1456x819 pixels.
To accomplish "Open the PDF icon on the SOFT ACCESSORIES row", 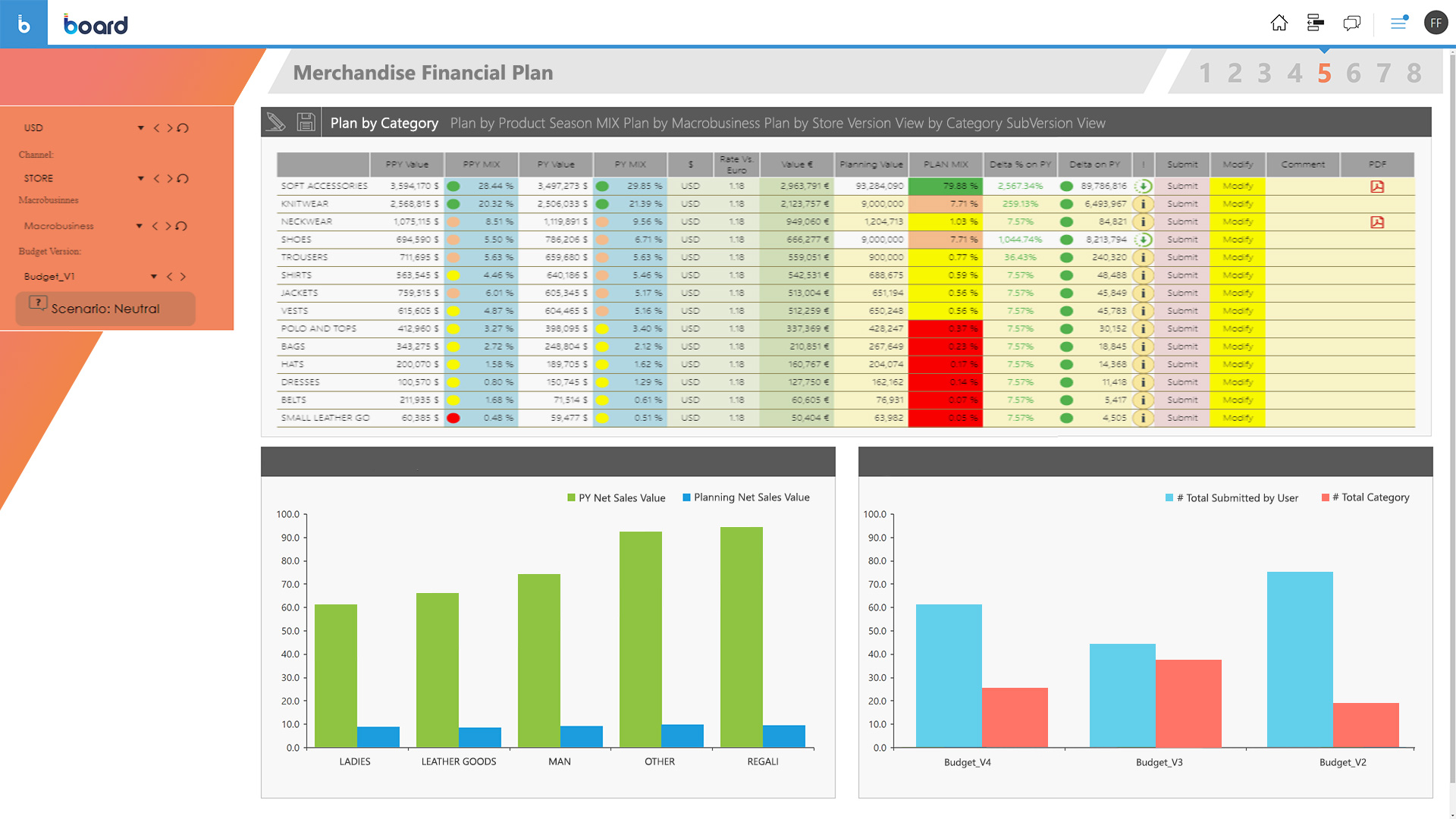I will click(1377, 186).
